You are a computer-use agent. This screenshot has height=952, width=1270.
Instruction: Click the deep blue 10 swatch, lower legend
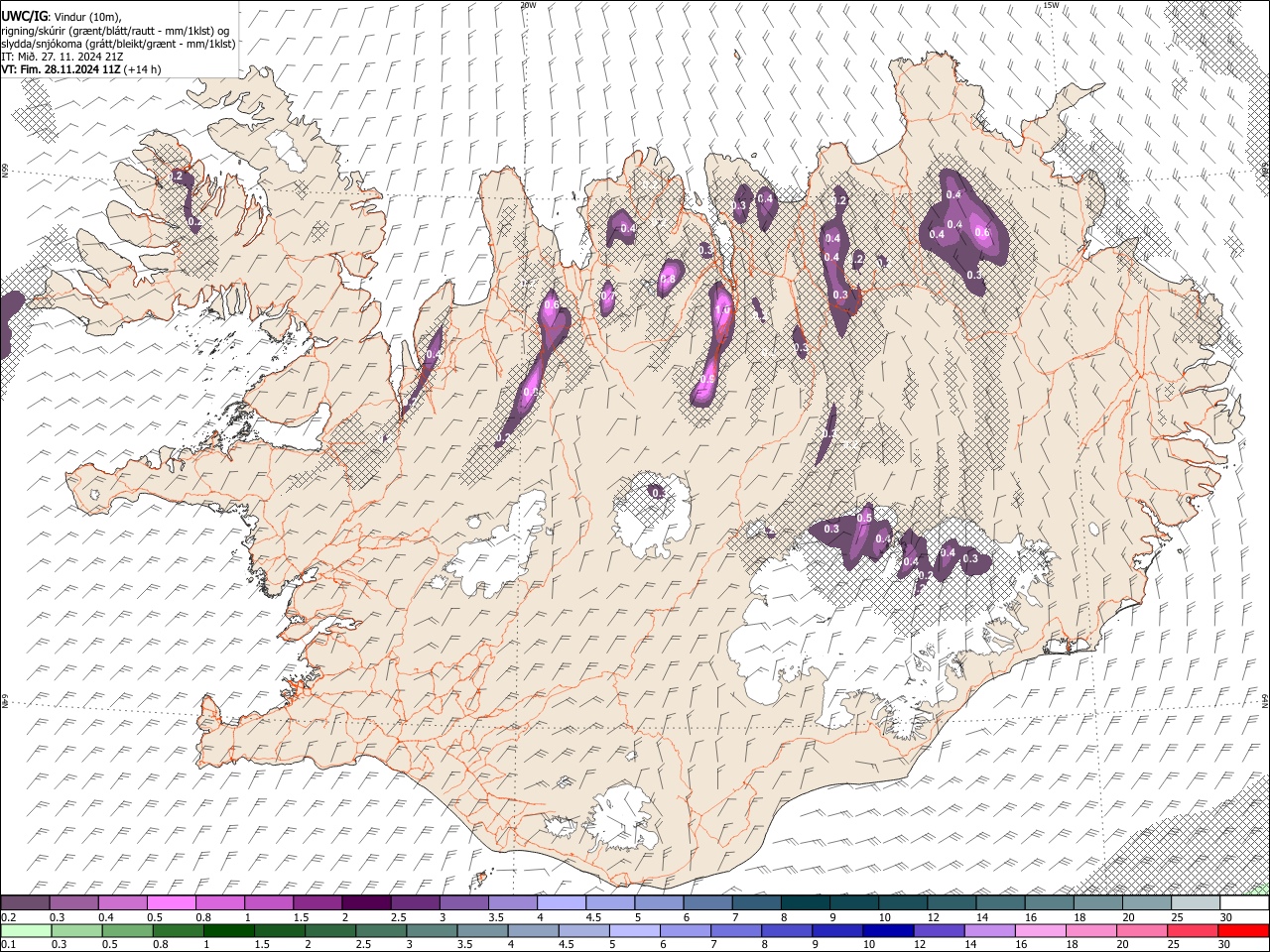888,930
